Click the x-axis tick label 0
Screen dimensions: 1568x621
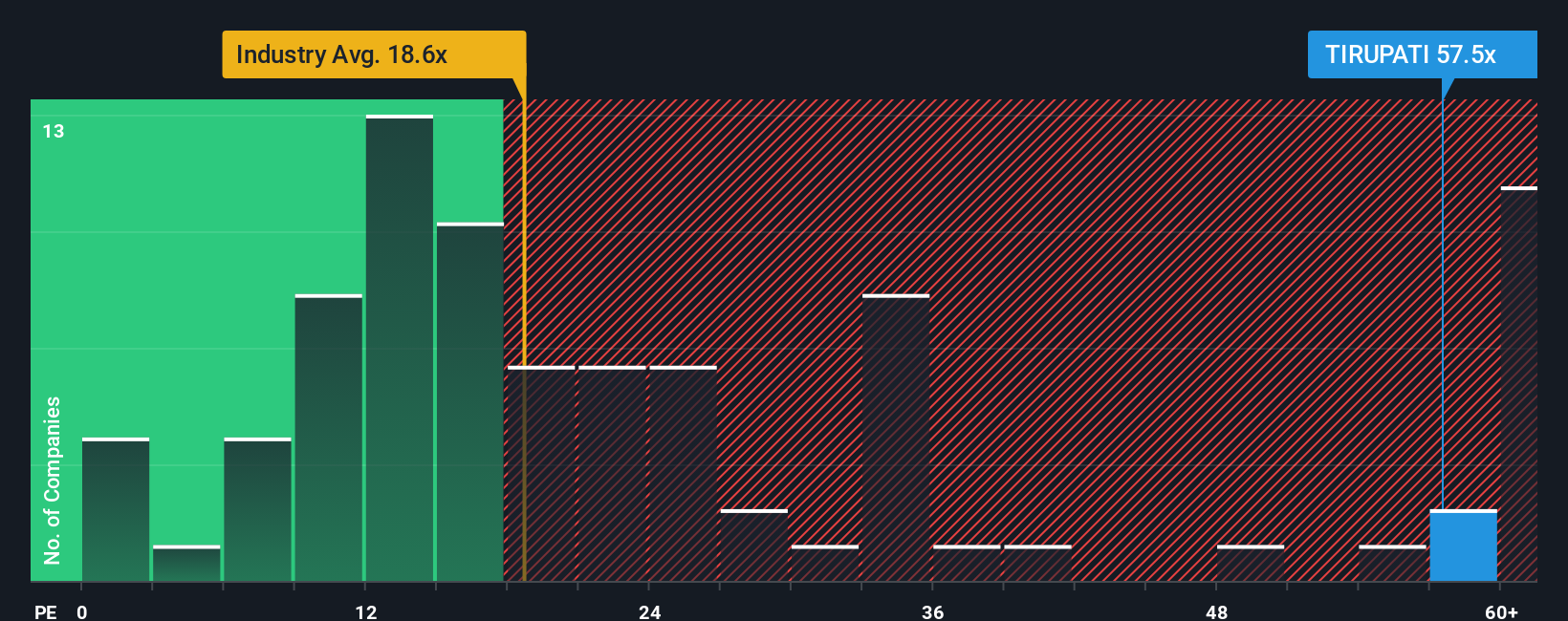82,611
